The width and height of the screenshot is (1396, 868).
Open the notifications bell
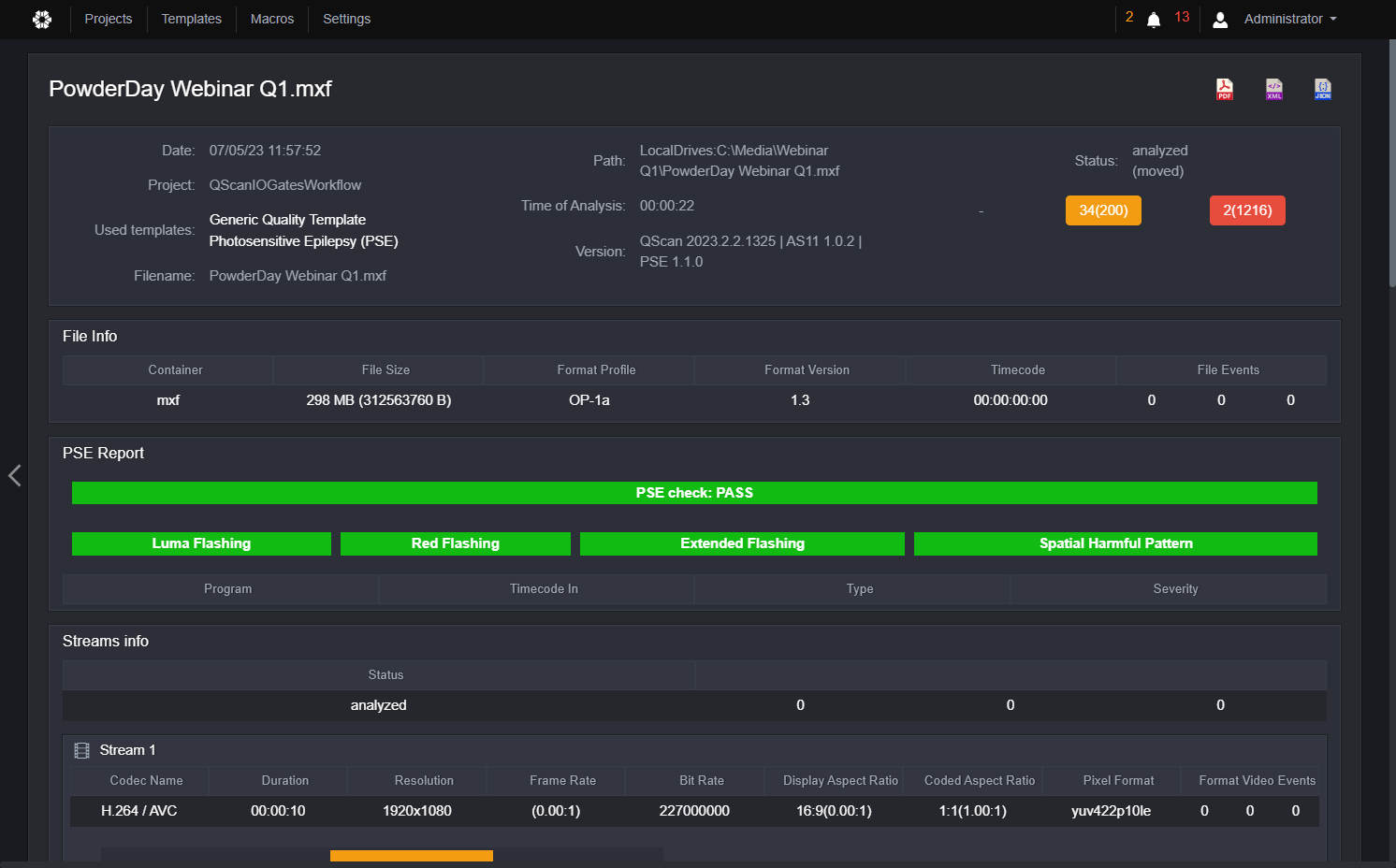[x=1154, y=20]
